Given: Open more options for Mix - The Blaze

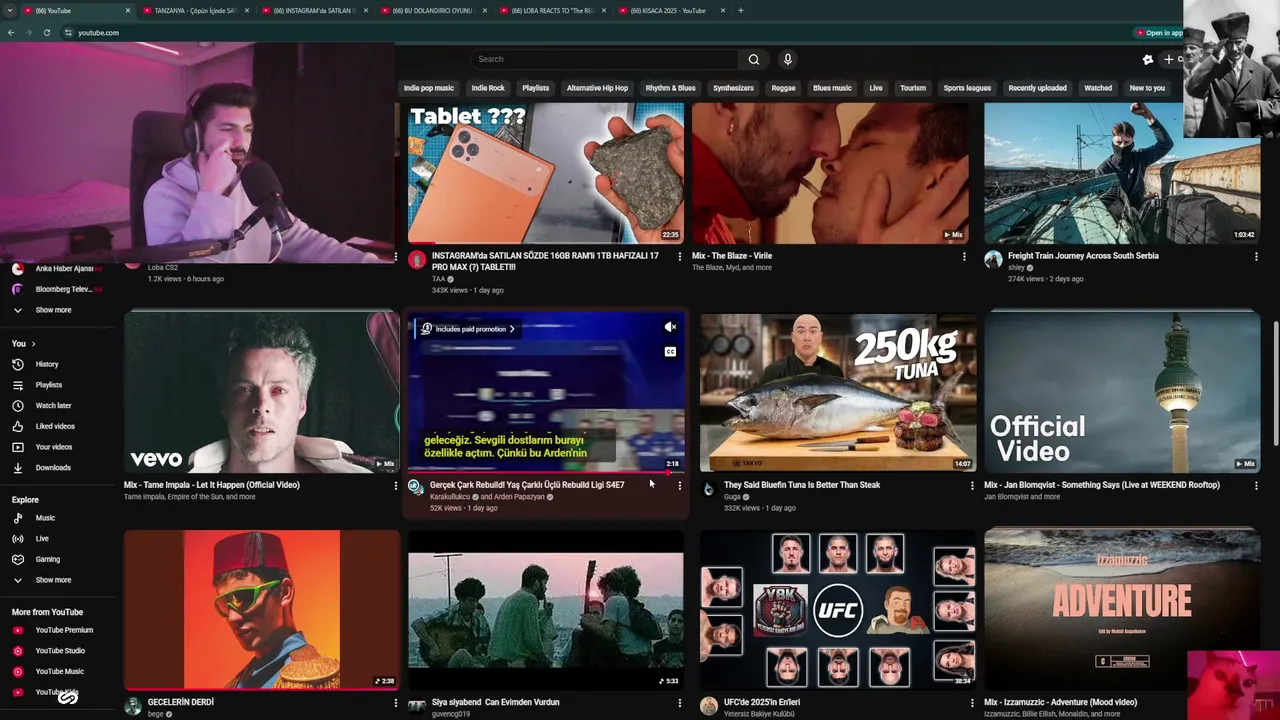Looking at the screenshot, I should pos(964,257).
